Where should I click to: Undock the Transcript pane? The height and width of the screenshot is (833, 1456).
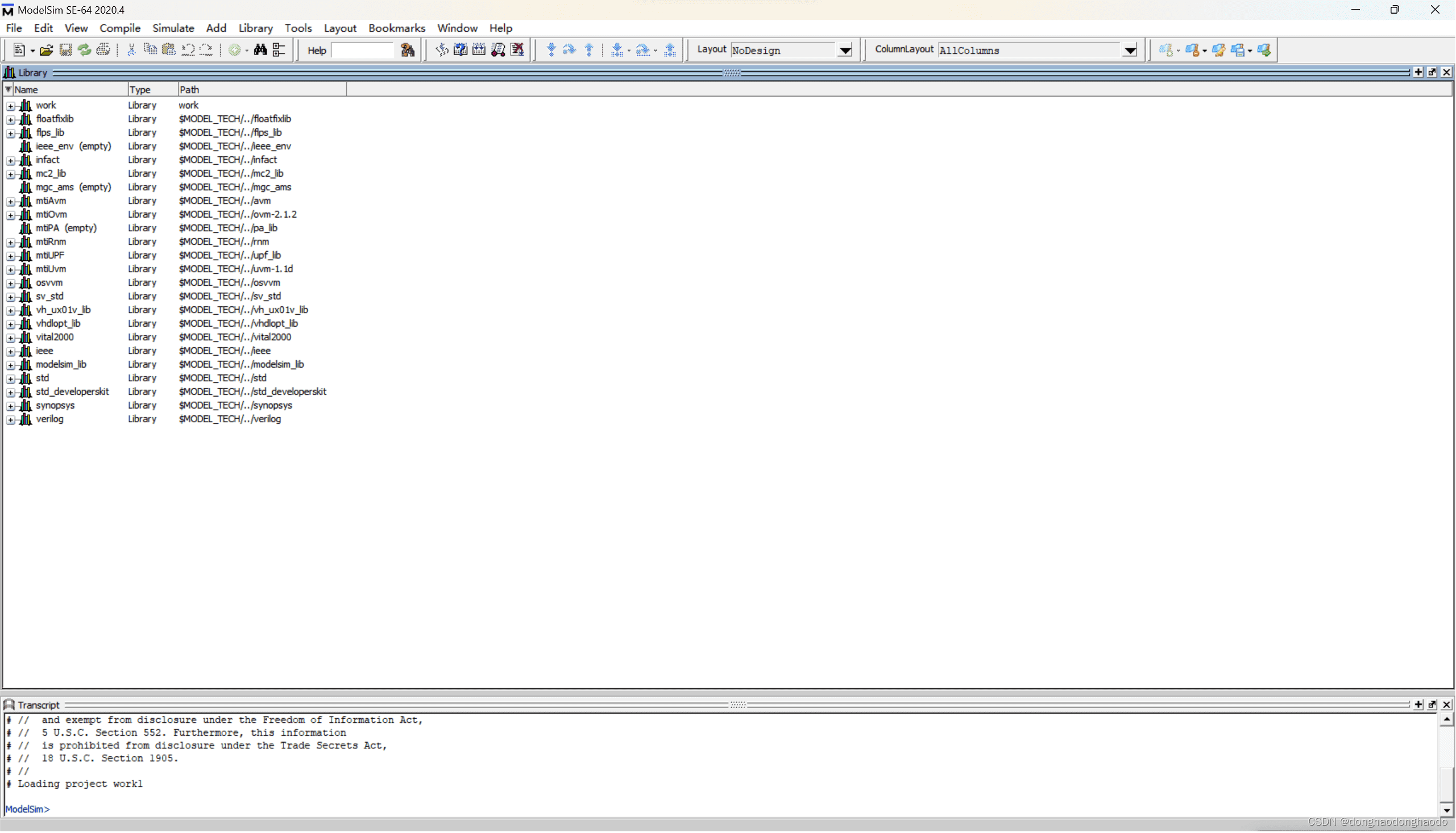(1432, 705)
